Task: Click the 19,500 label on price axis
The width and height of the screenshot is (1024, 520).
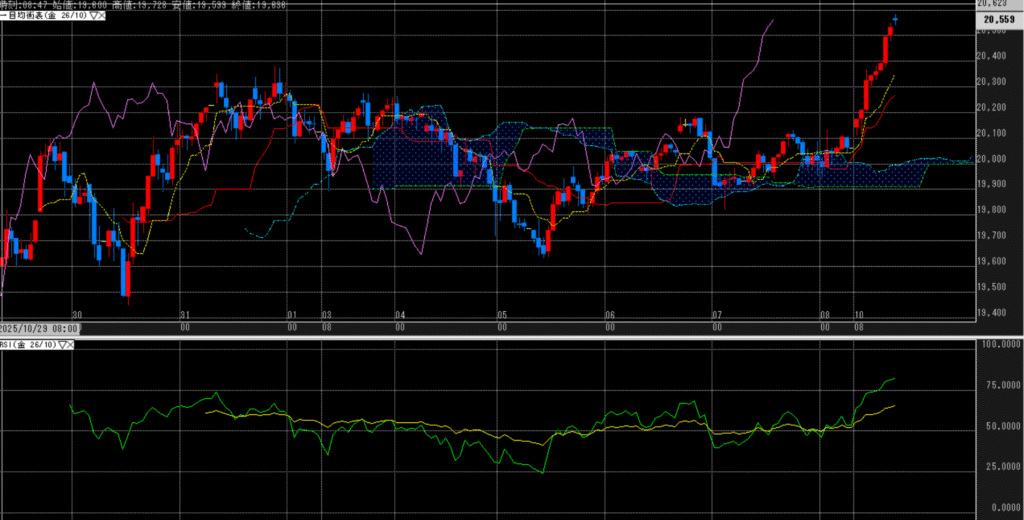Action: (x=997, y=287)
